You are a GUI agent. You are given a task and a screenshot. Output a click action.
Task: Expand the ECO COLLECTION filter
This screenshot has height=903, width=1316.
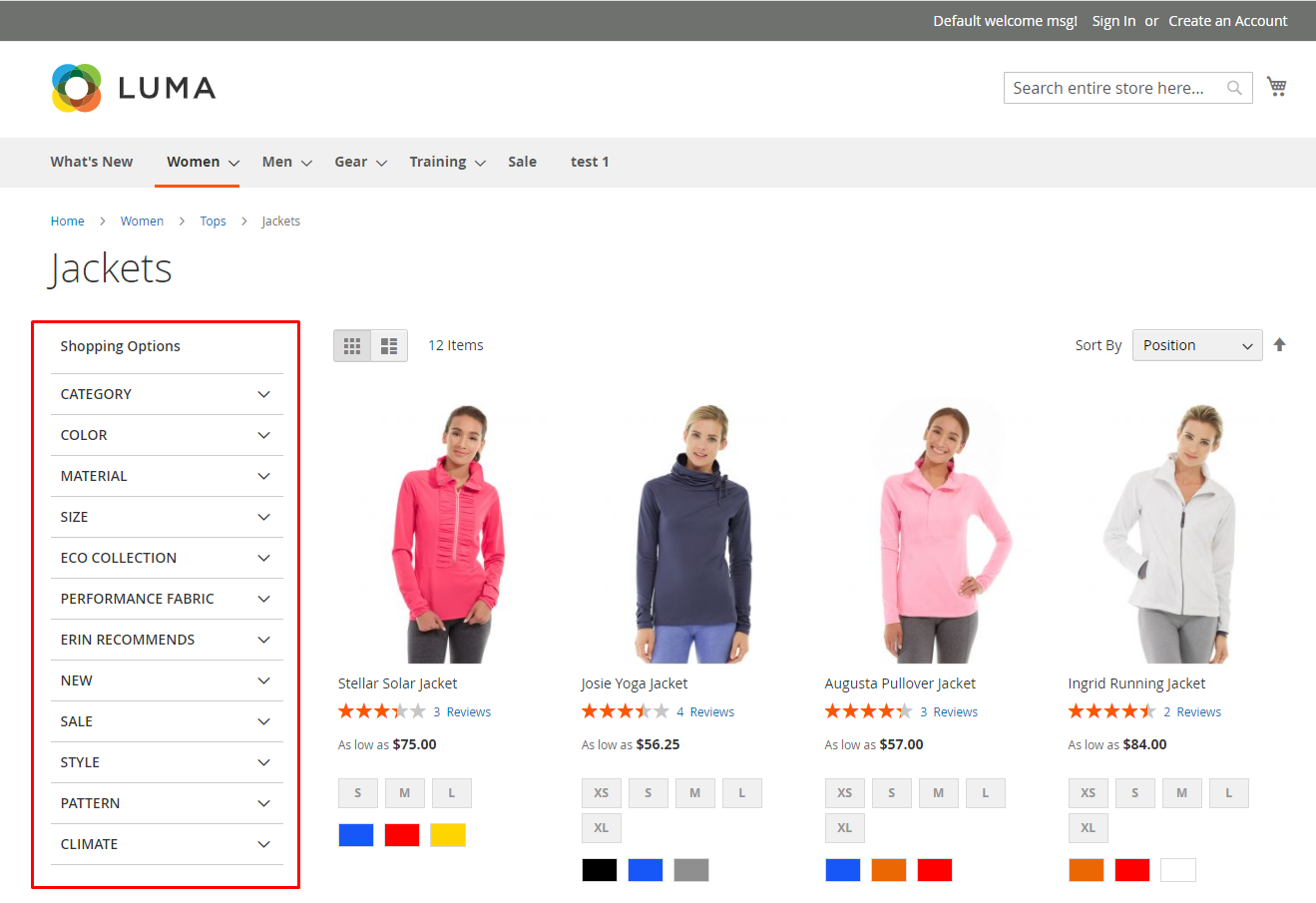pos(166,558)
